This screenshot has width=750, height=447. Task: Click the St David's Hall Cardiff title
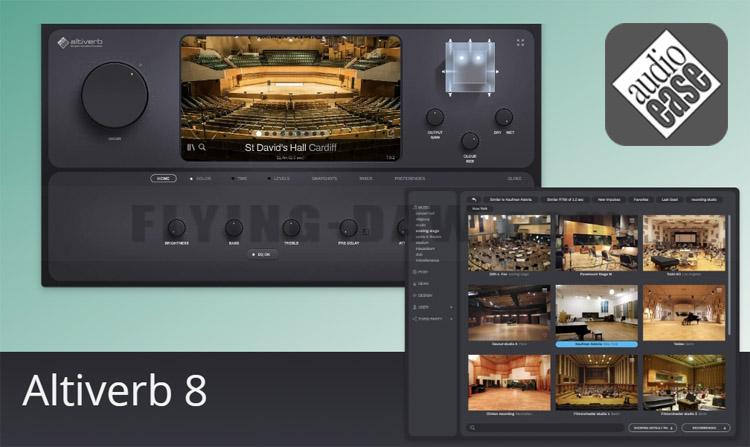tap(291, 147)
